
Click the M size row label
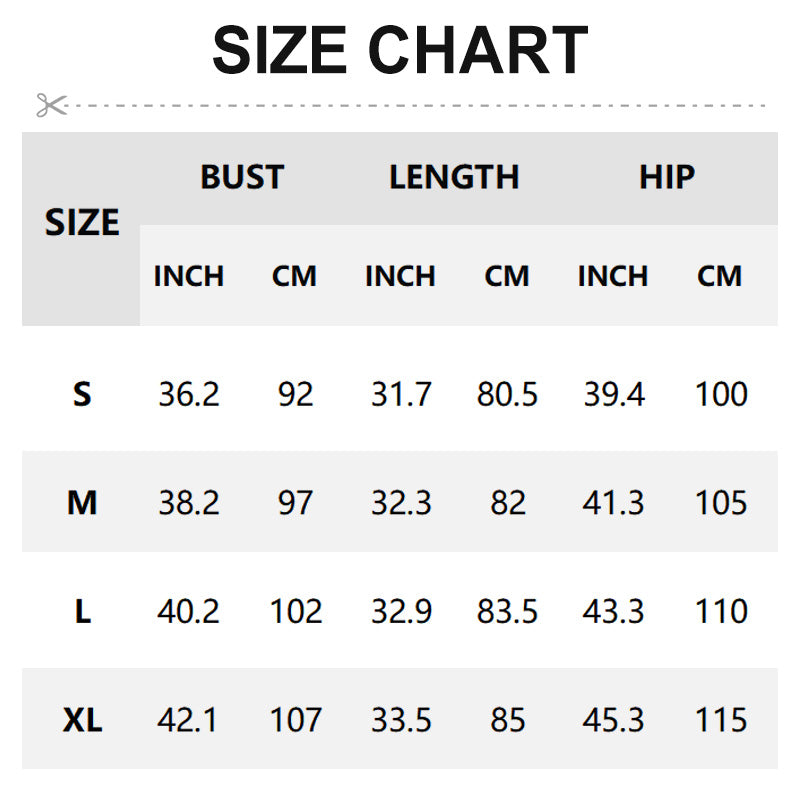(x=82, y=502)
